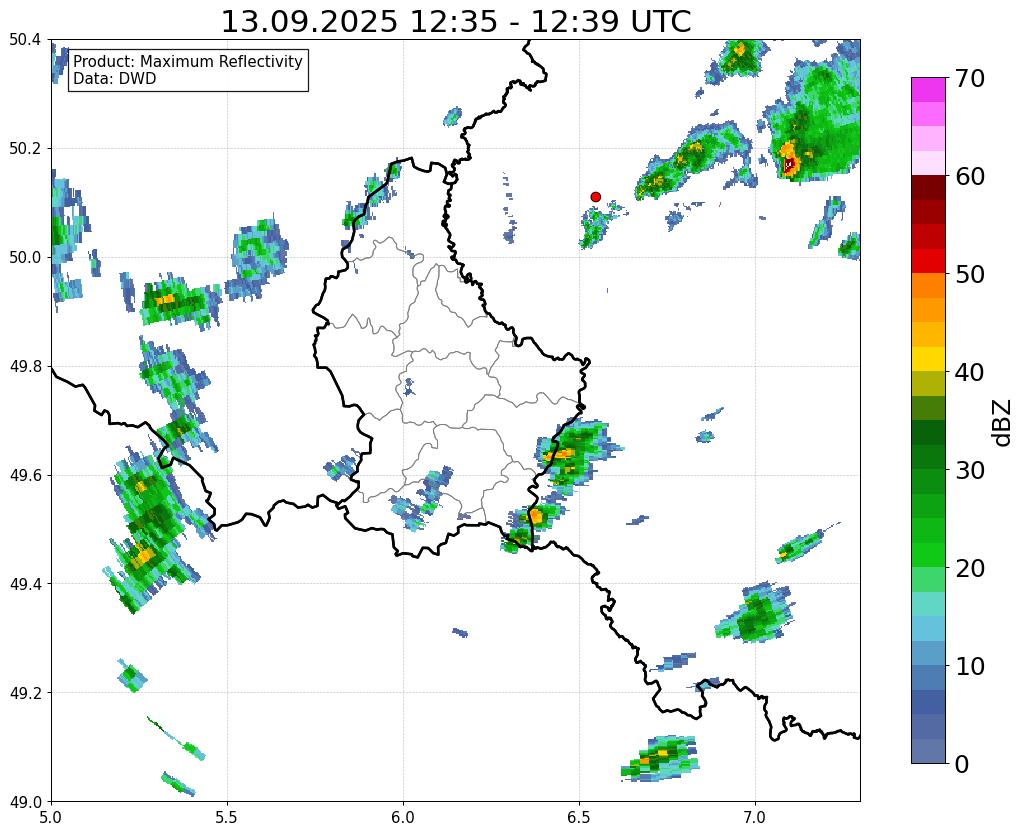Click the latitude tick label 50.0
The height and width of the screenshot is (834, 1023).
pos(25,257)
